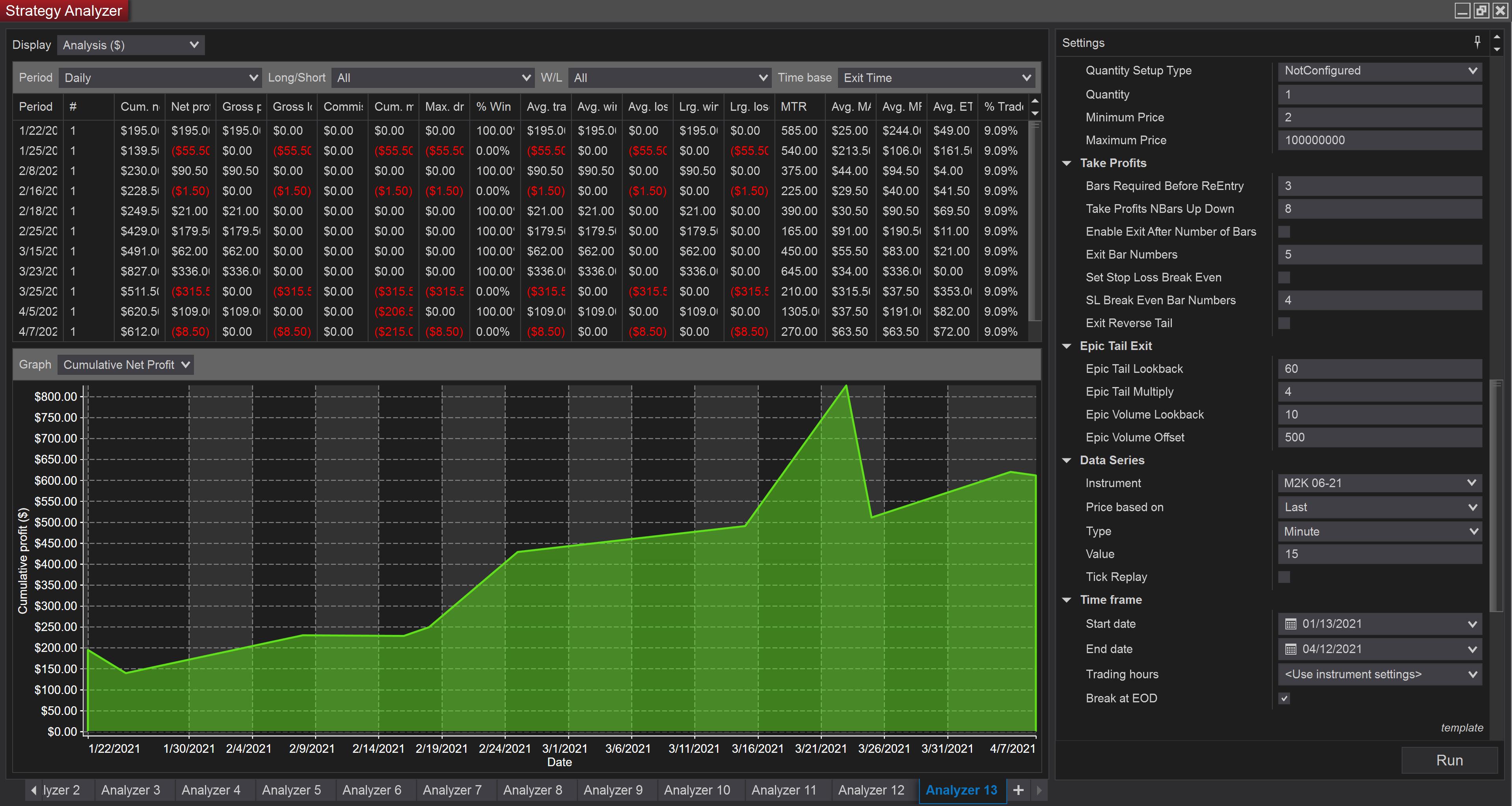This screenshot has height=806, width=1512.
Task: Click the pin icon in Settings header
Action: [x=1477, y=42]
